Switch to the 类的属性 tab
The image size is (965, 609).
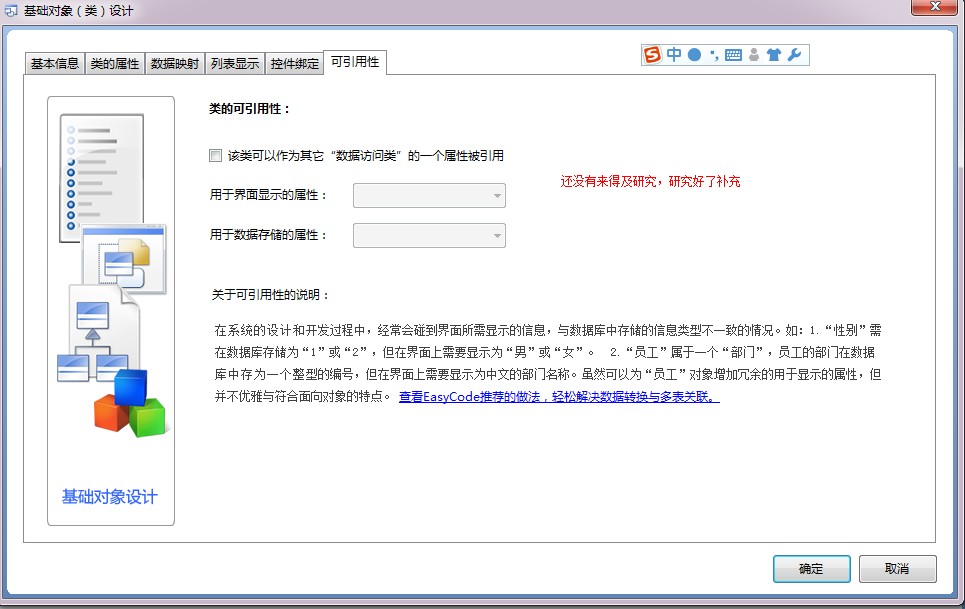[x=114, y=63]
